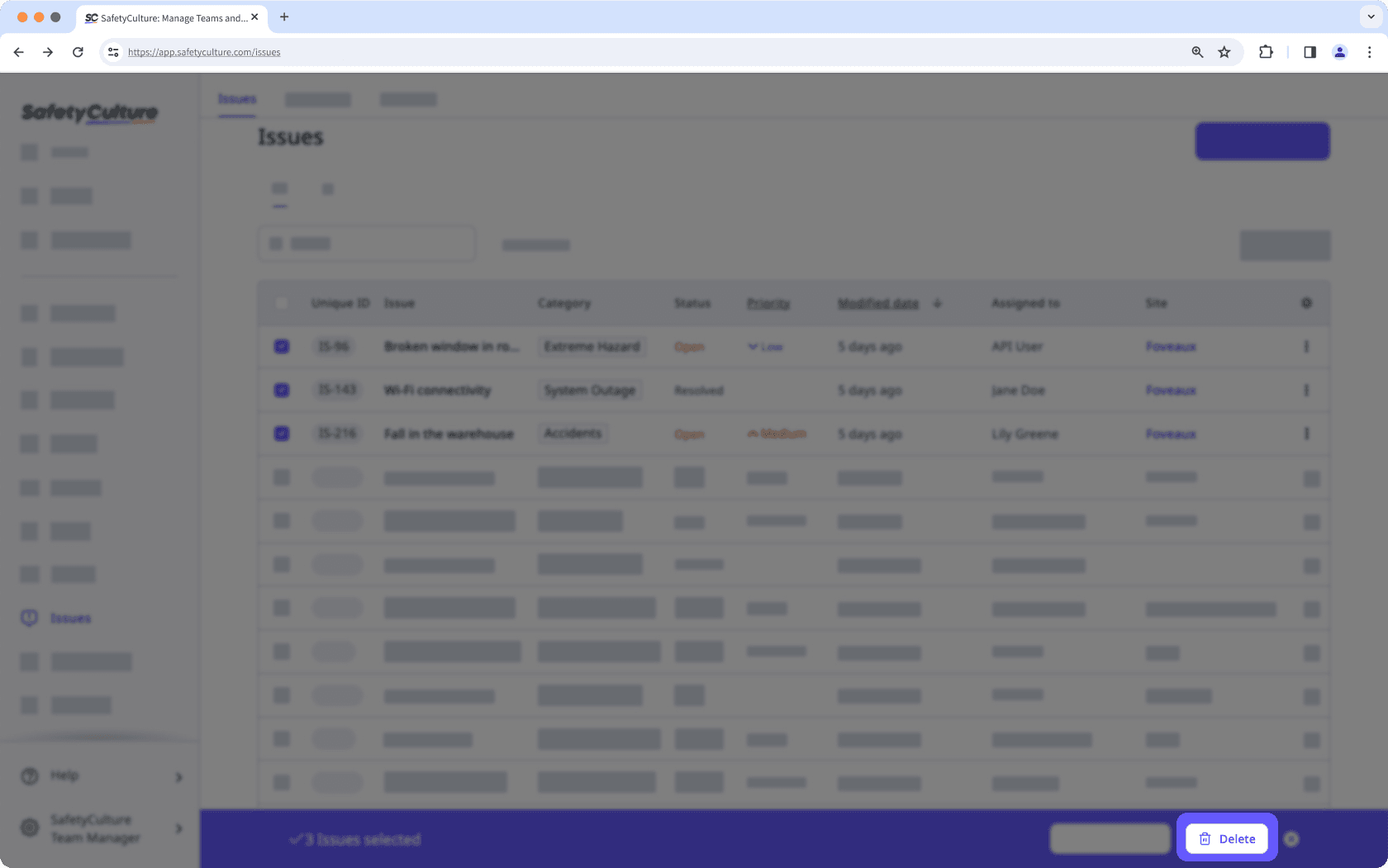Click inside the search input field
The width and height of the screenshot is (1388, 868).
[366, 244]
